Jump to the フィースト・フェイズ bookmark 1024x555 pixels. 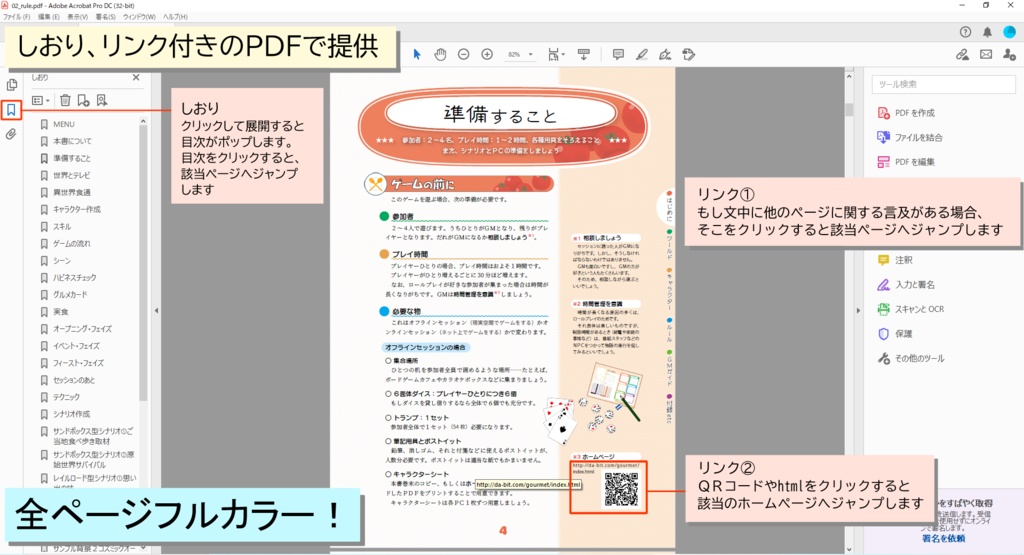click(78, 362)
